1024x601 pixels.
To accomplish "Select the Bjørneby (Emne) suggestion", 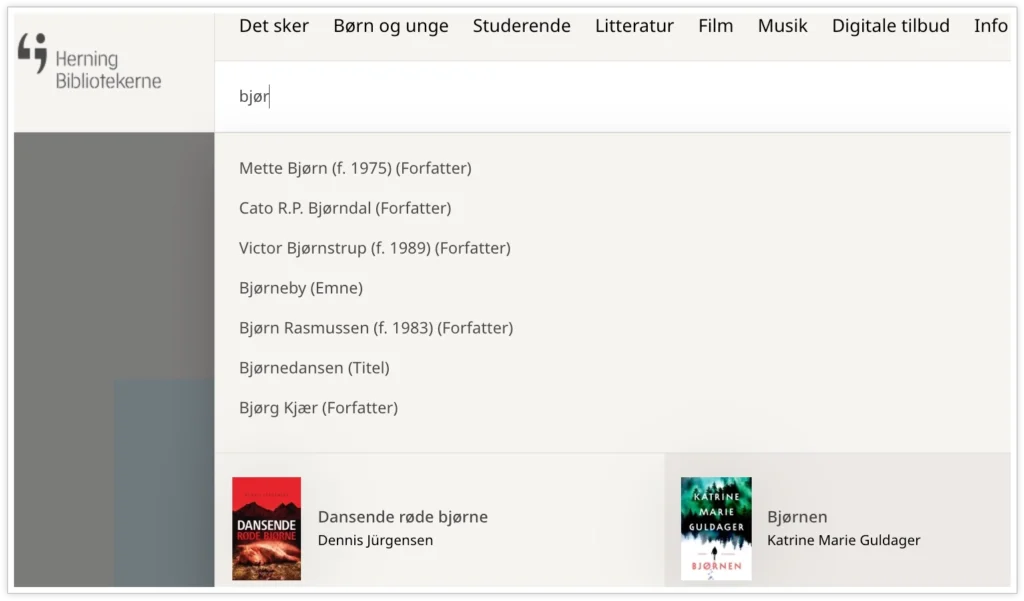I will click(301, 288).
